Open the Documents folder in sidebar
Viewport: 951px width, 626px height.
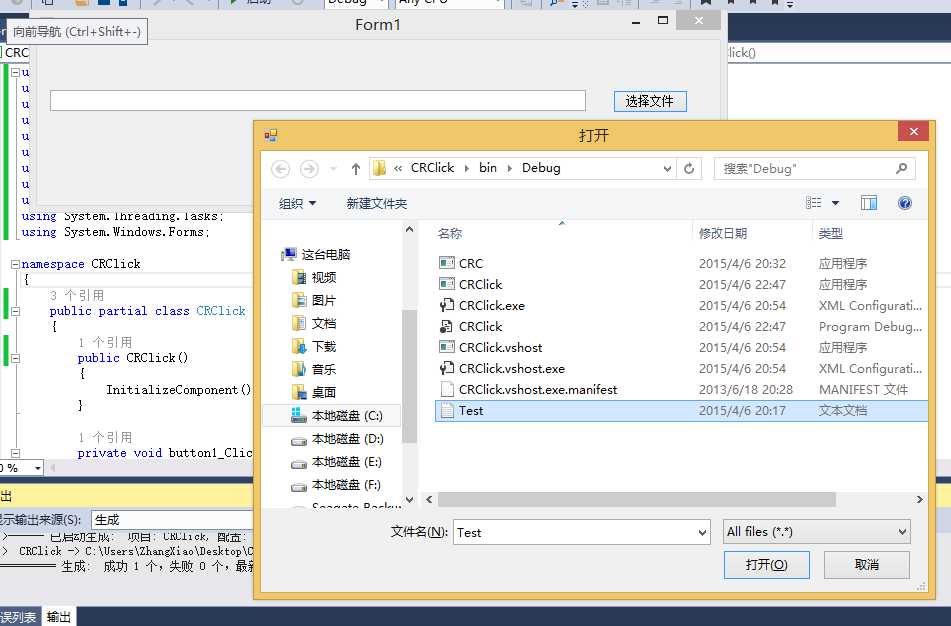(315, 323)
